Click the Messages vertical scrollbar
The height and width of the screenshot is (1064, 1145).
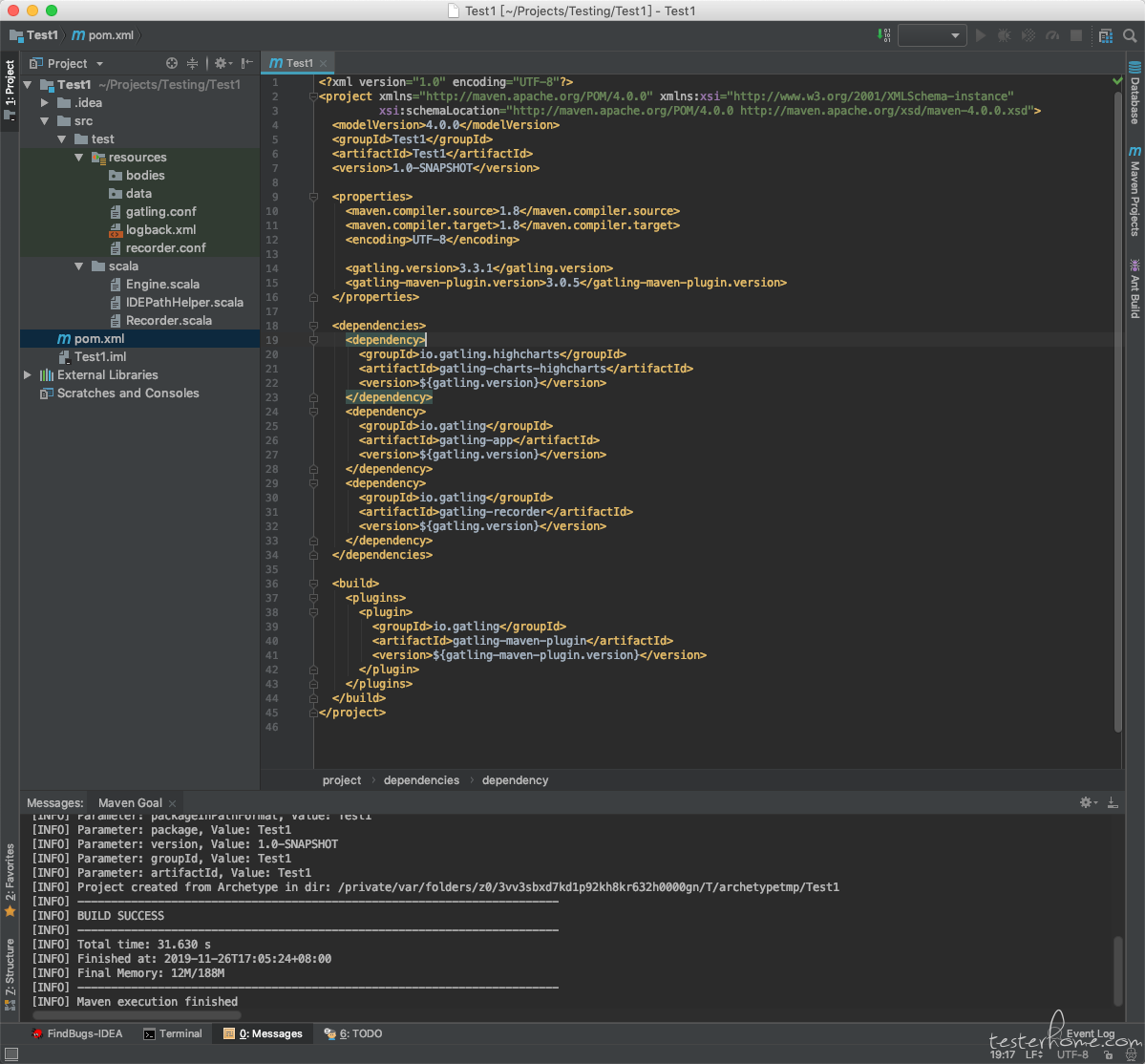click(x=1118, y=970)
